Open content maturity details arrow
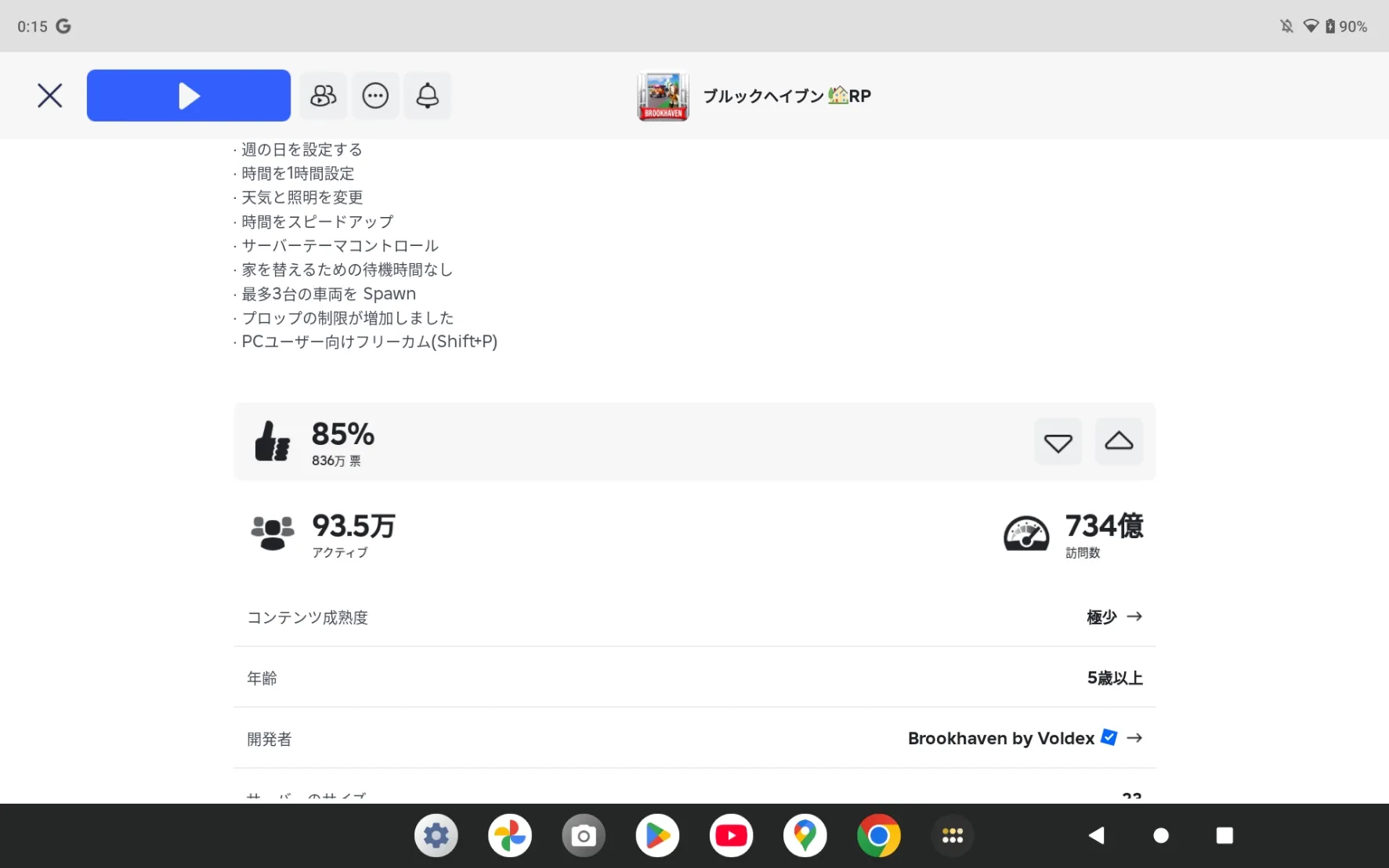The height and width of the screenshot is (868, 1389). coord(1134,617)
